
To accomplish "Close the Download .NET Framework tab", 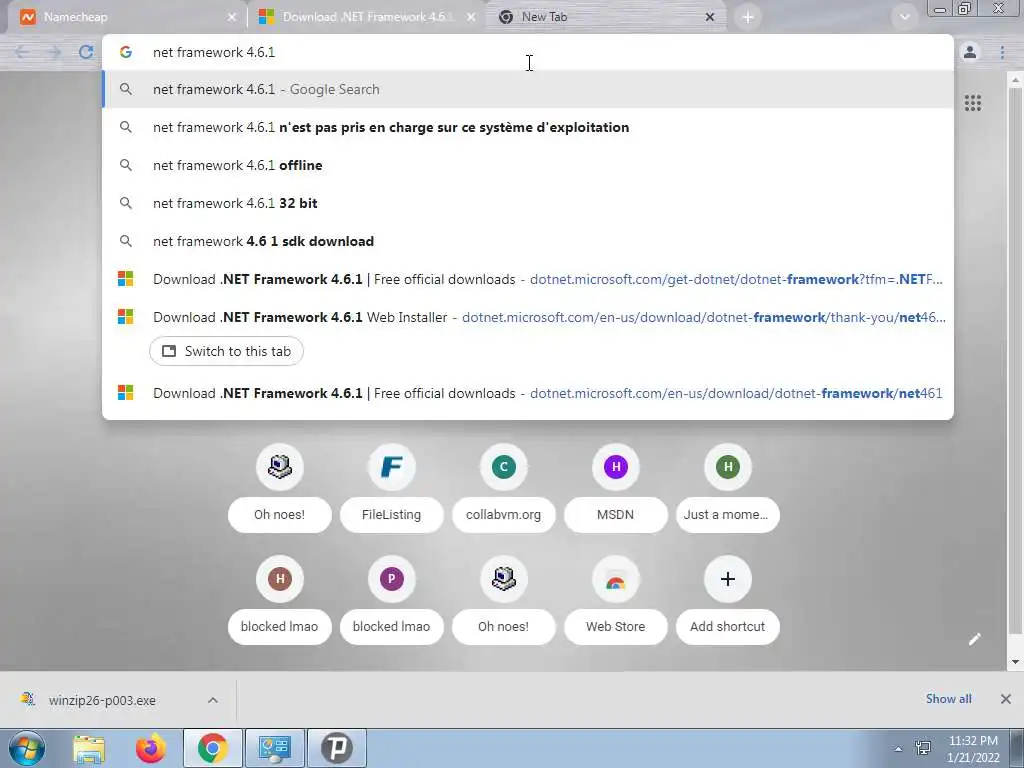I will point(471,18).
